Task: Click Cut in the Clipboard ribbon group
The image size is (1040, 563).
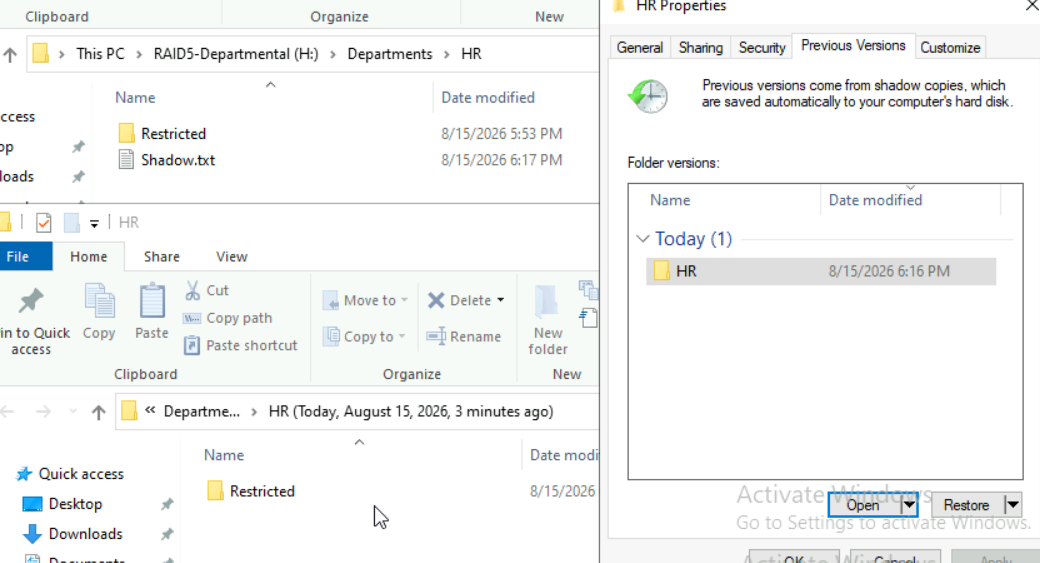Action: point(207,290)
